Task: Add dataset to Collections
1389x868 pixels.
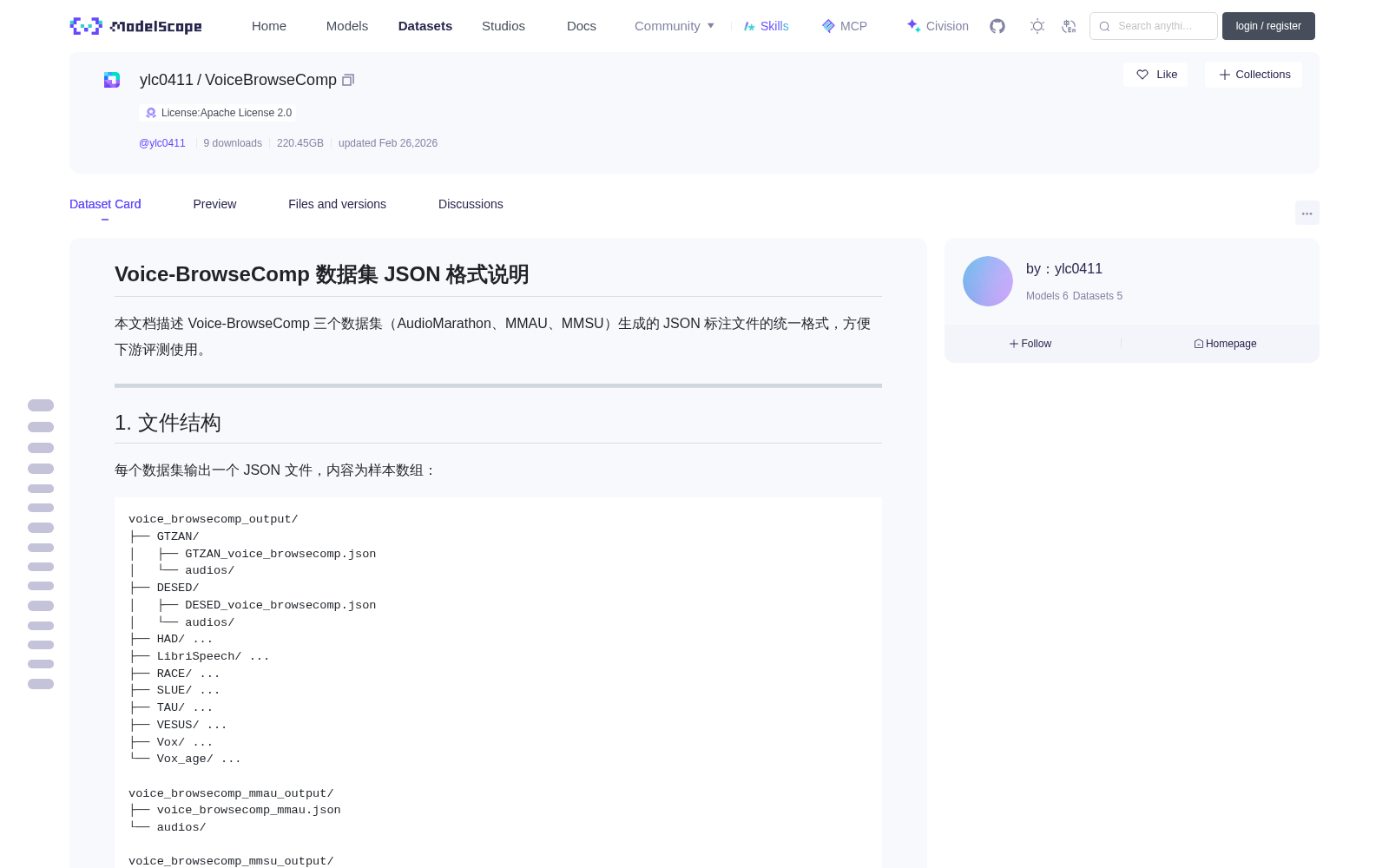Action: tap(1254, 75)
